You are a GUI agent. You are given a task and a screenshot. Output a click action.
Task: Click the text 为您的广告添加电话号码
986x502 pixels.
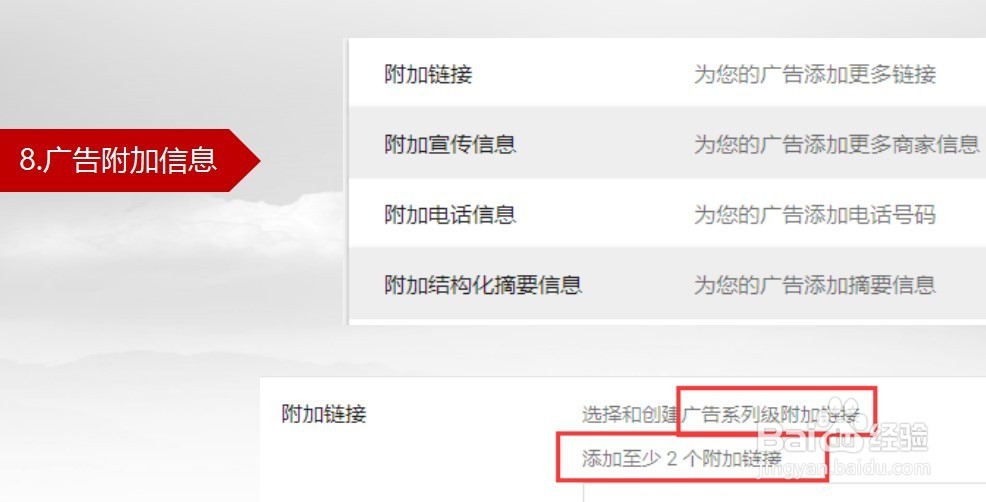point(815,215)
